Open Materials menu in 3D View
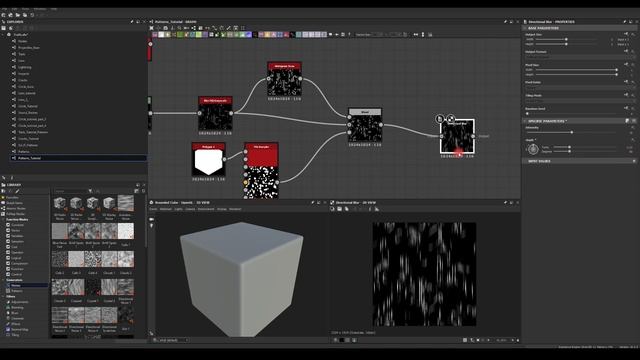This screenshot has width=640, height=360. pos(165,209)
